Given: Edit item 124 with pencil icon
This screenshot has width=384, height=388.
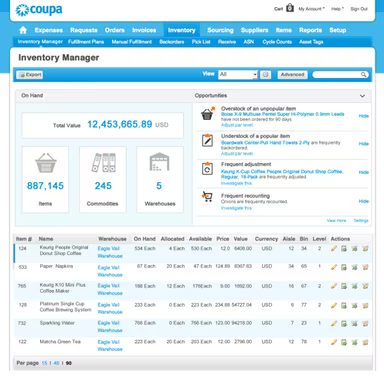Looking at the screenshot, I should click(x=334, y=249).
